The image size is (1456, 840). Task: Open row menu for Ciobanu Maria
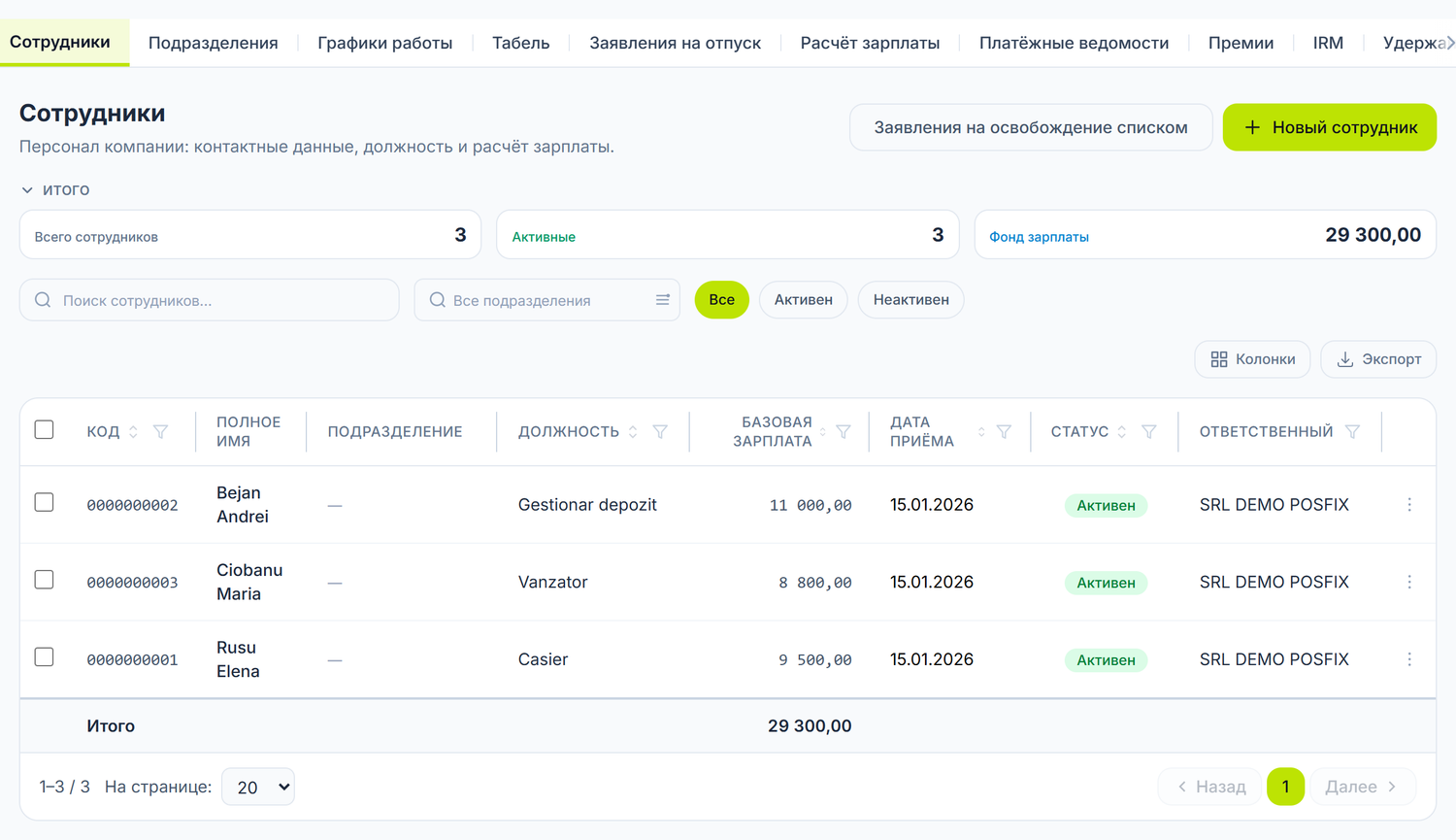1409,582
